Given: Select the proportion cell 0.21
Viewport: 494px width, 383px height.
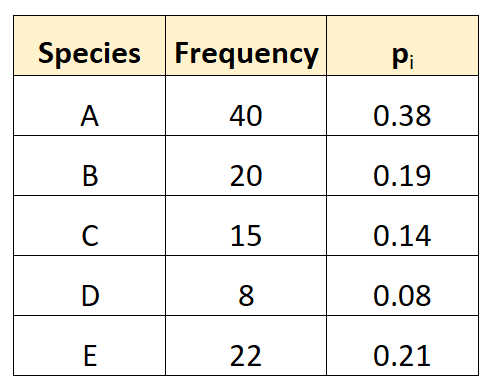Looking at the screenshot, I should [x=402, y=346].
